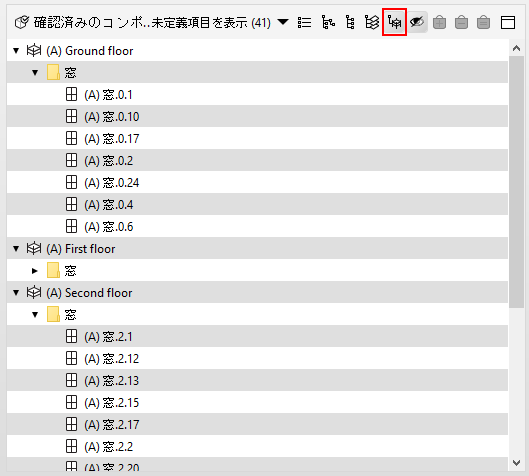The width and height of the screenshot is (529, 476).
Task: Click the First floor storey icon
Action: pyautogui.click(x=34, y=249)
